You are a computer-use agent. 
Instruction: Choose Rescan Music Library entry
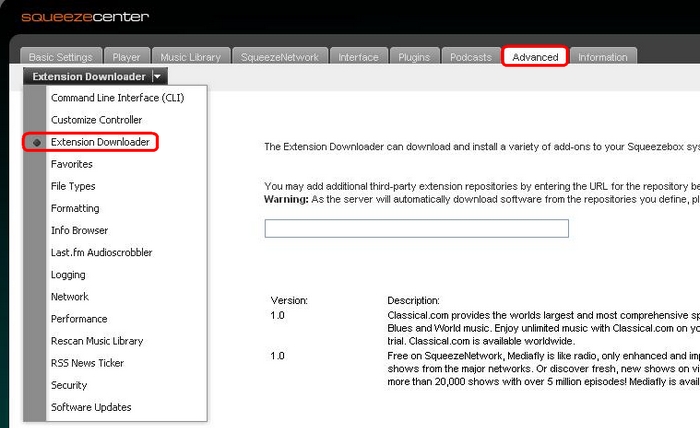click(x=97, y=341)
